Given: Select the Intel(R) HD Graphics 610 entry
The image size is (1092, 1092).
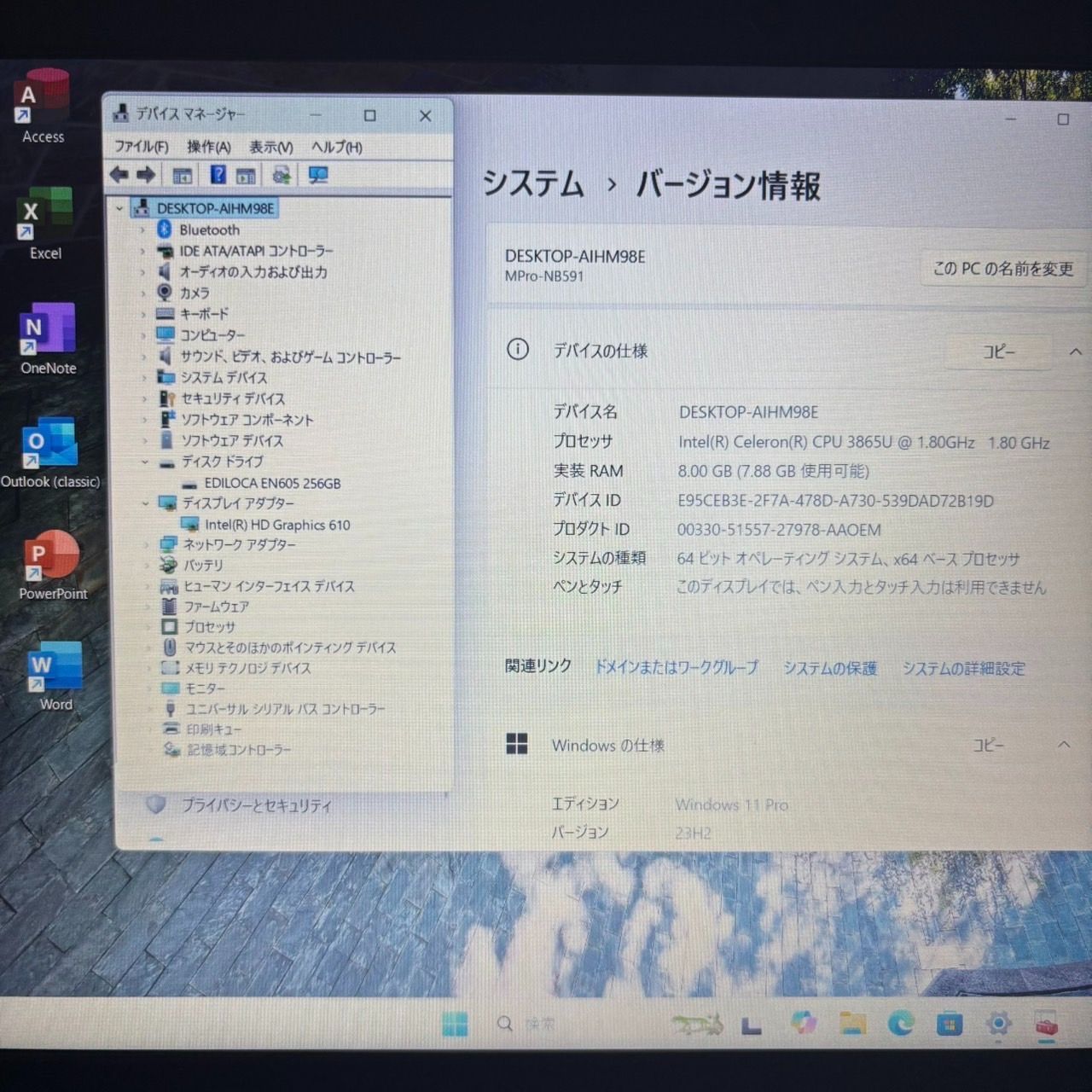Looking at the screenshot, I should click(277, 525).
